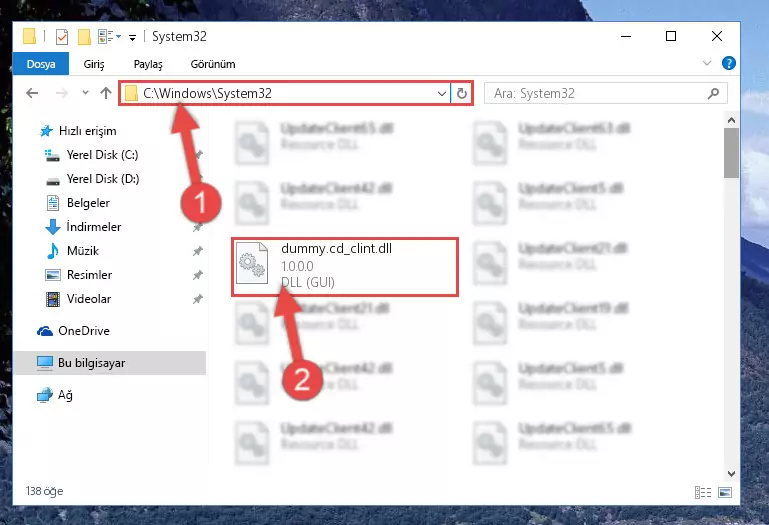The width and height of the screenshot is (769, 525).
Task: Click the Ara: System32 search box
Action: [605, 93]
